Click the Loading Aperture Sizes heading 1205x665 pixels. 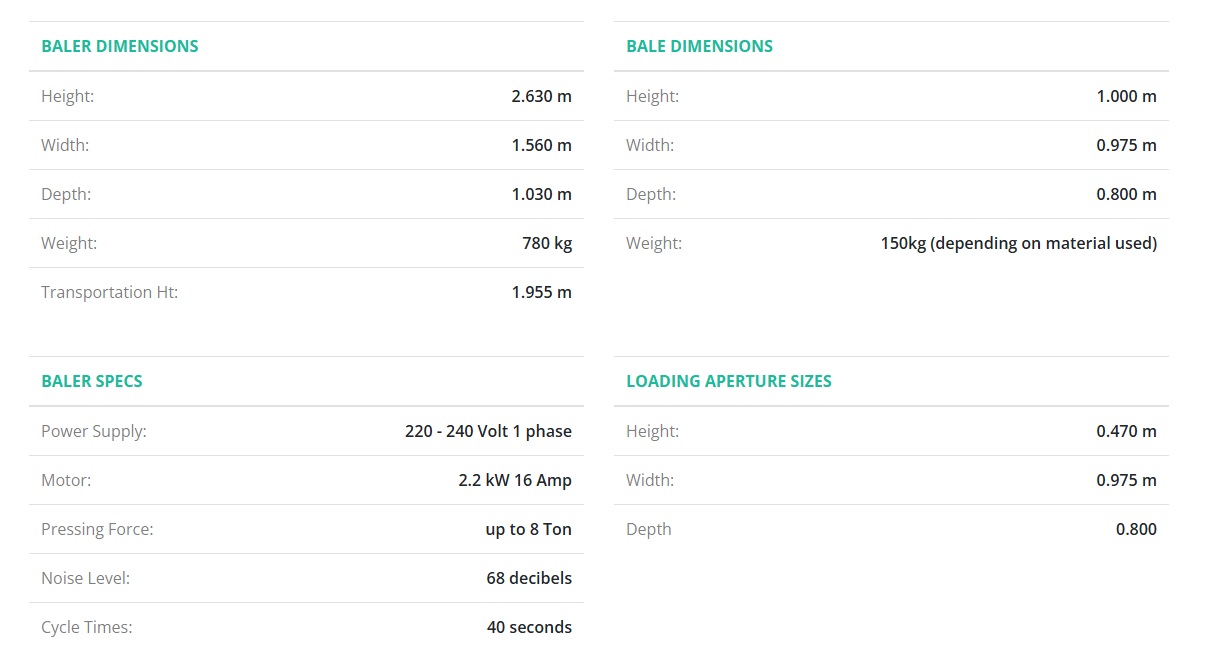(x=729, y=381)
